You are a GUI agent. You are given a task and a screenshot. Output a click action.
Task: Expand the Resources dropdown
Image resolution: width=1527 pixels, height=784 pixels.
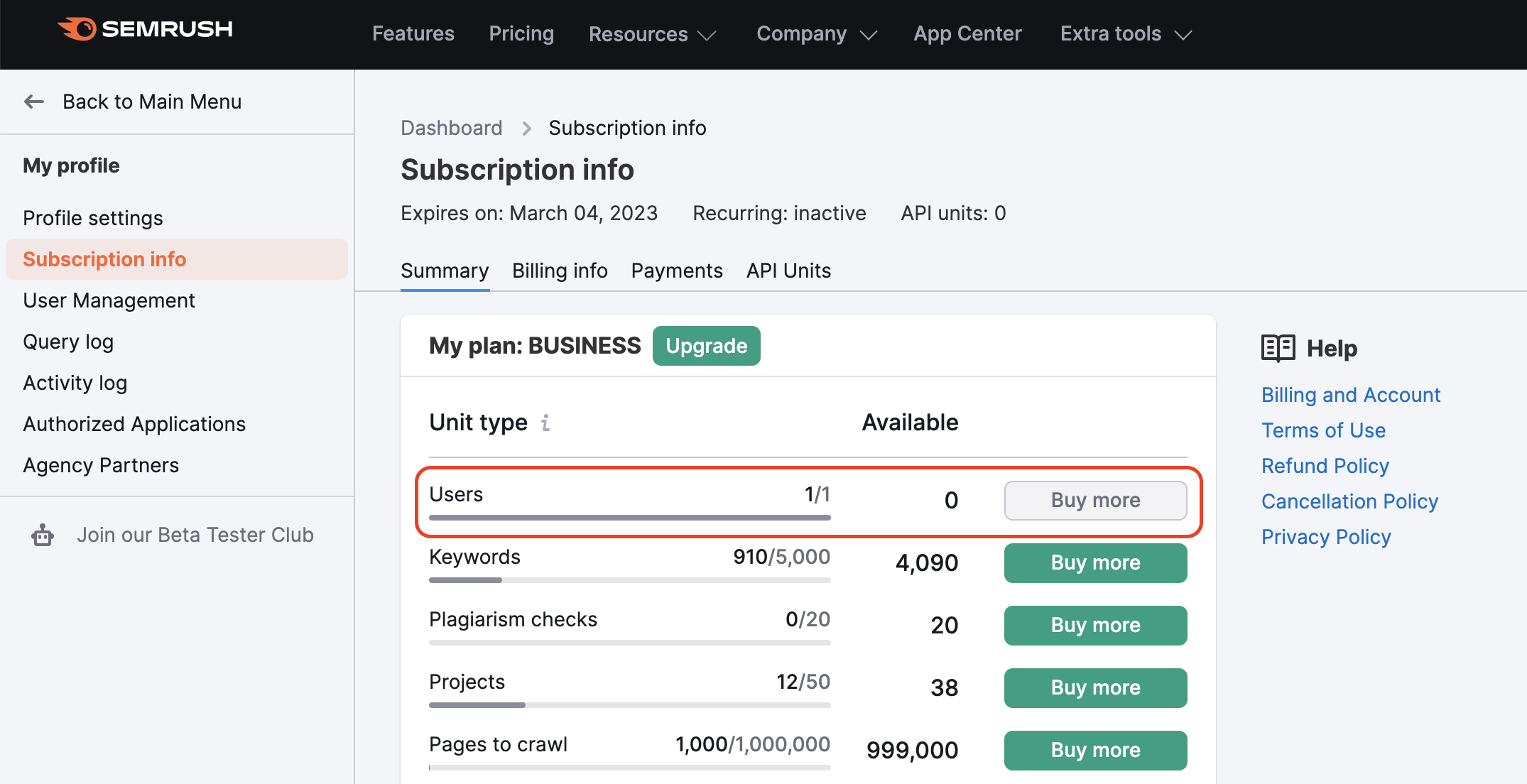click(652, 34)
